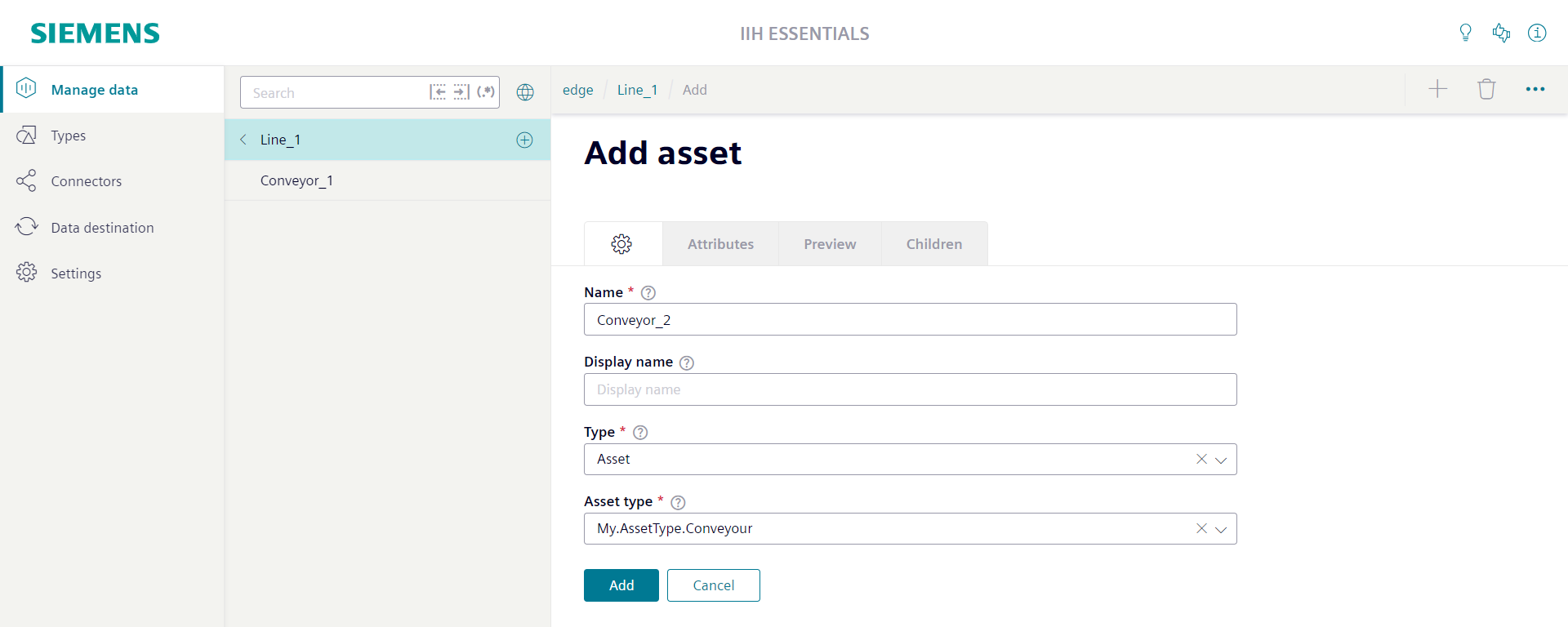The height and width of the screenshot is (627, 1568).
Task: Open help icon next to Display name
Action: tap(687, 362)
